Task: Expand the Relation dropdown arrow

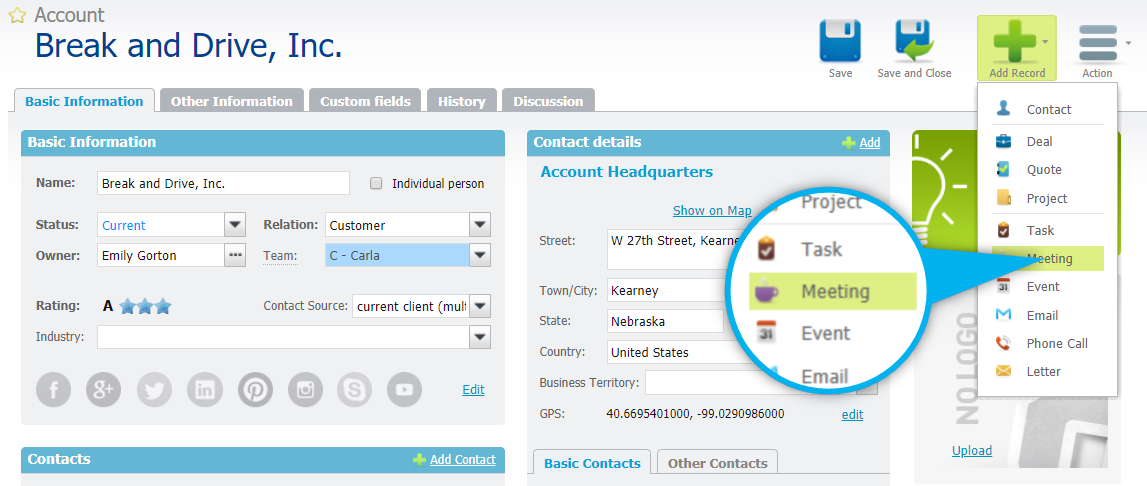Action: [480, 225]
